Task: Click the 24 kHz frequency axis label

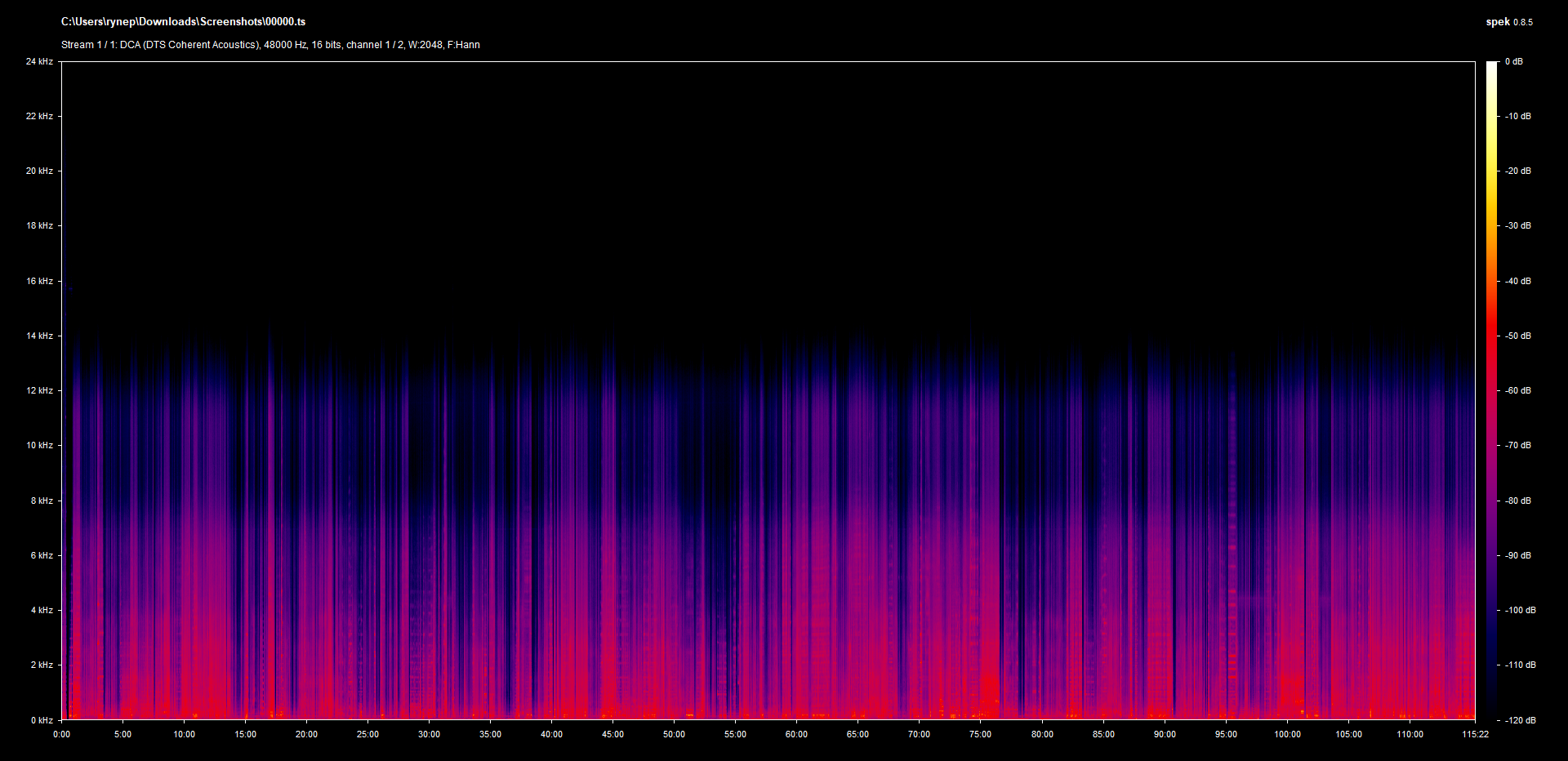Action: (x=39, y=61)
